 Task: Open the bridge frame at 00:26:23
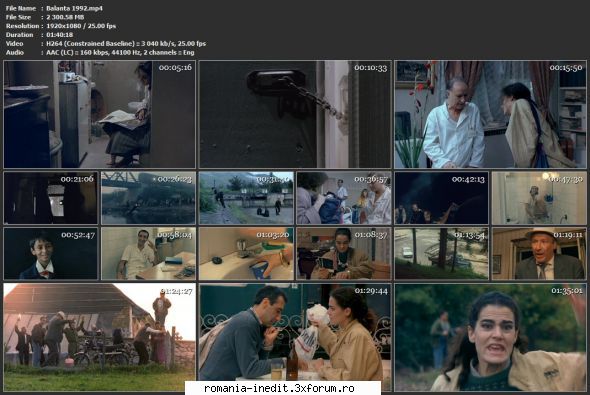tap(148, 198)
